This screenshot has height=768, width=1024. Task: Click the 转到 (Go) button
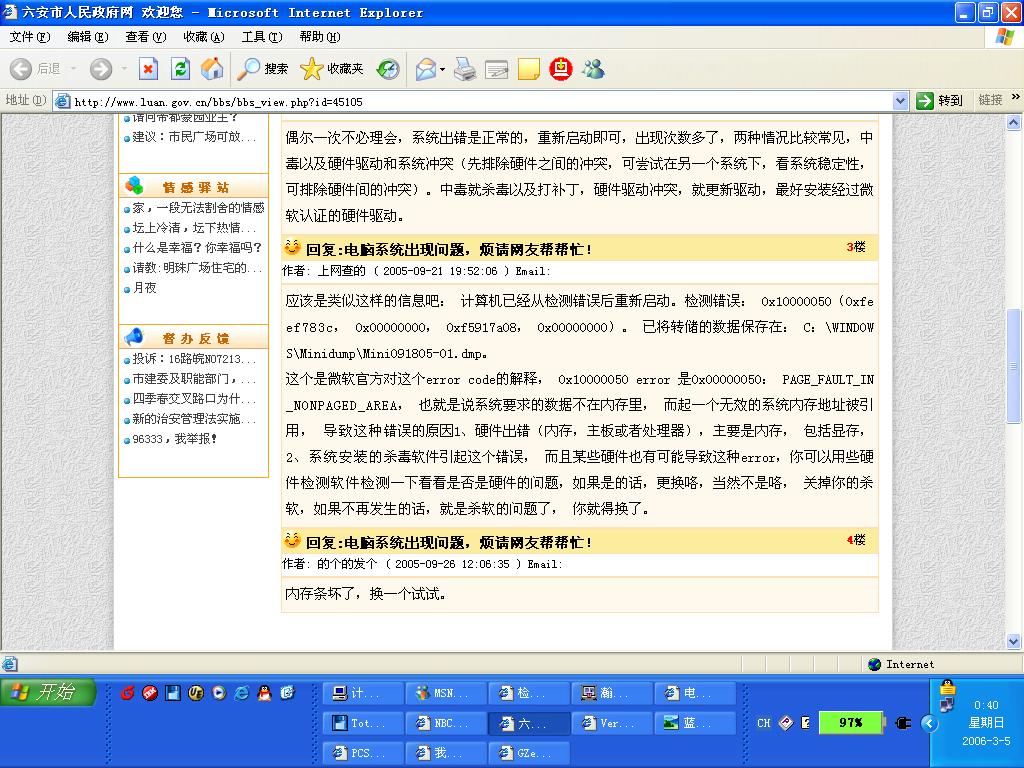click(940, 101)
